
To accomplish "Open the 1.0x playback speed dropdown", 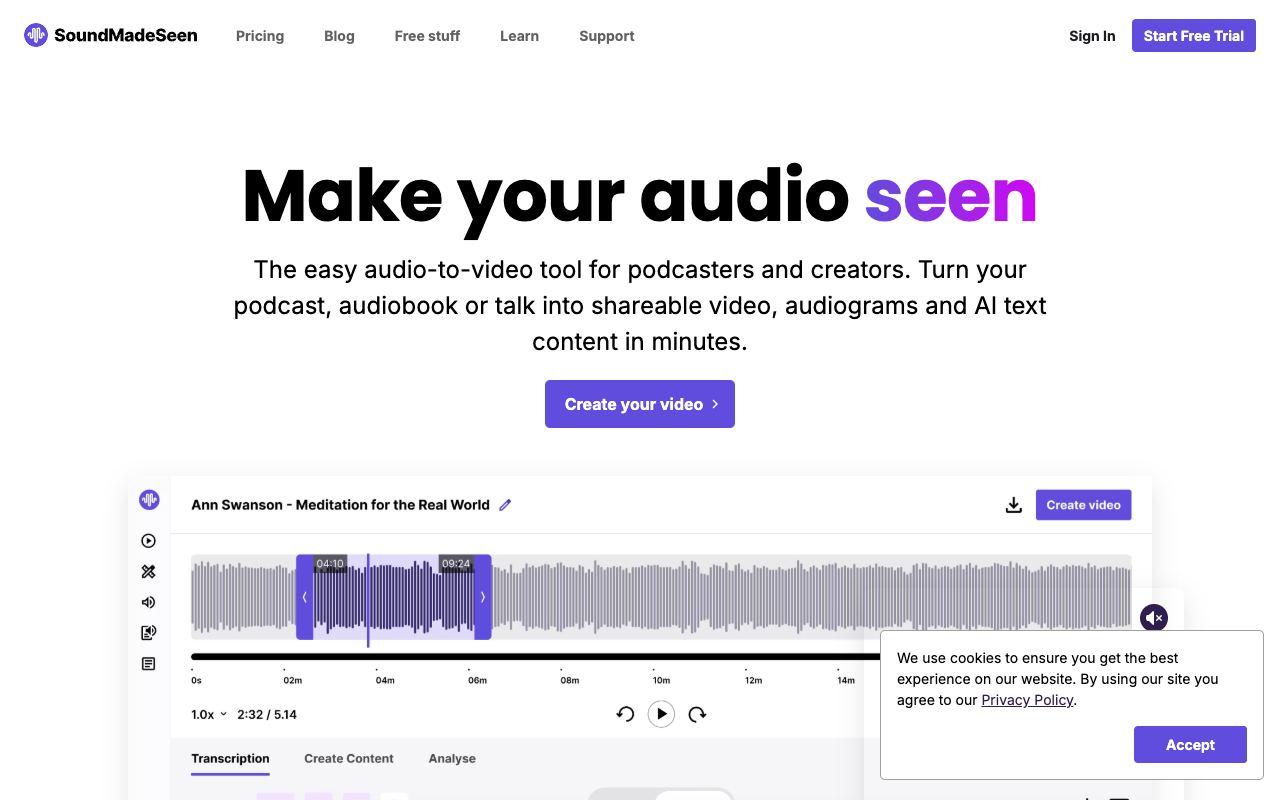I will [209, 714].
